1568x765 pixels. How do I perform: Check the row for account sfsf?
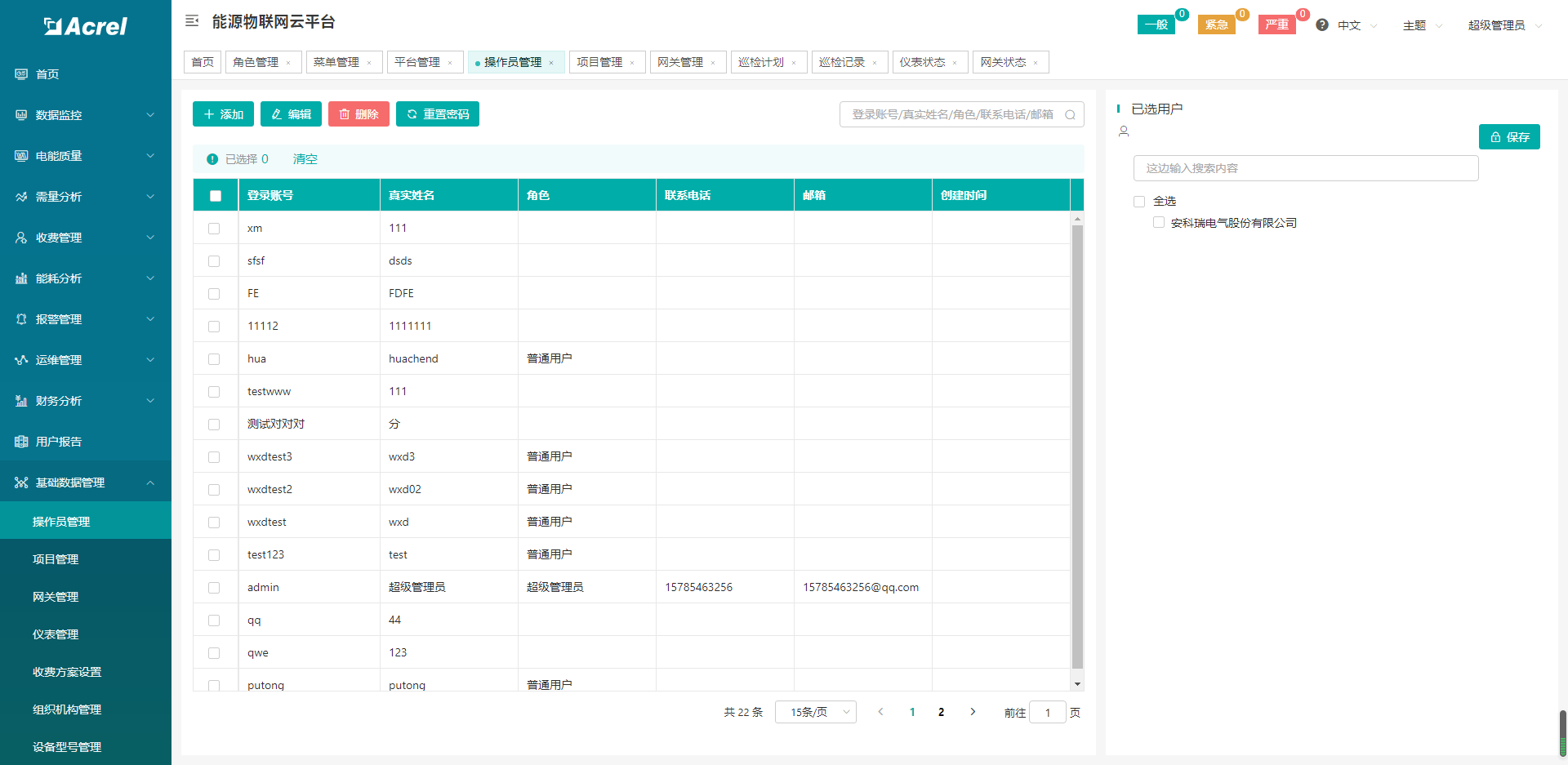point(214,261)
